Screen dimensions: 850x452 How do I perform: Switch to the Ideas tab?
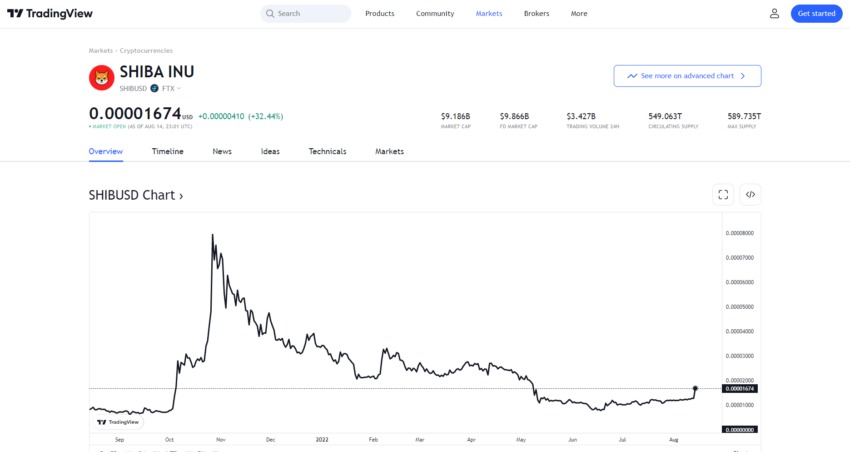click(270, 151)
